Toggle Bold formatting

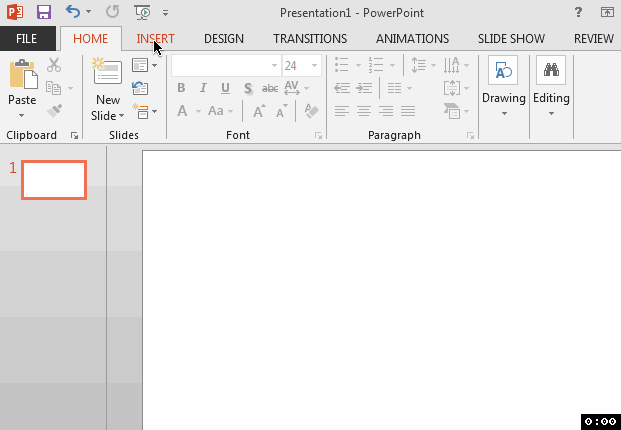[181, 88]
